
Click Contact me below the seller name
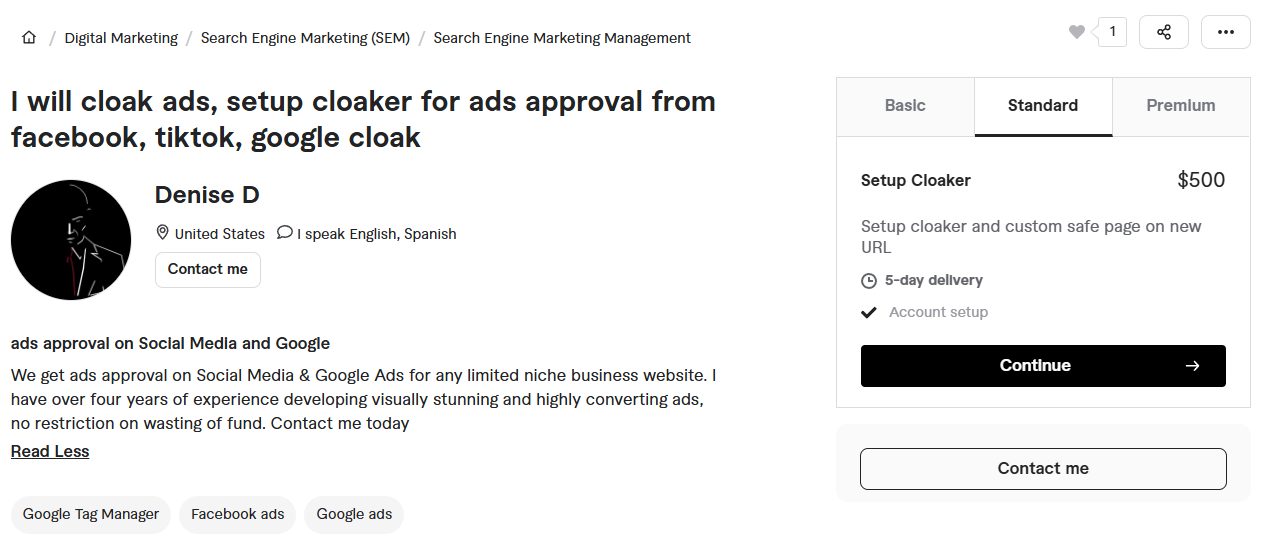coord(208,270)
